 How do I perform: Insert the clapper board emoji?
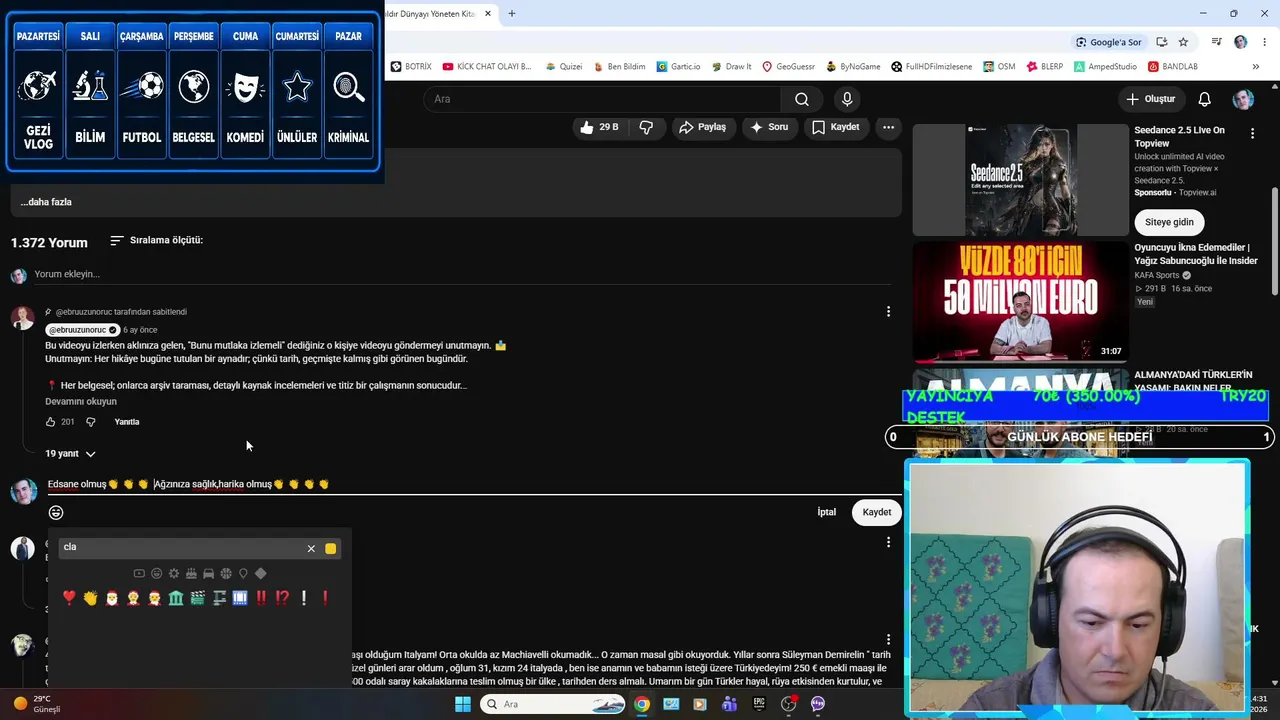[197, 598]
